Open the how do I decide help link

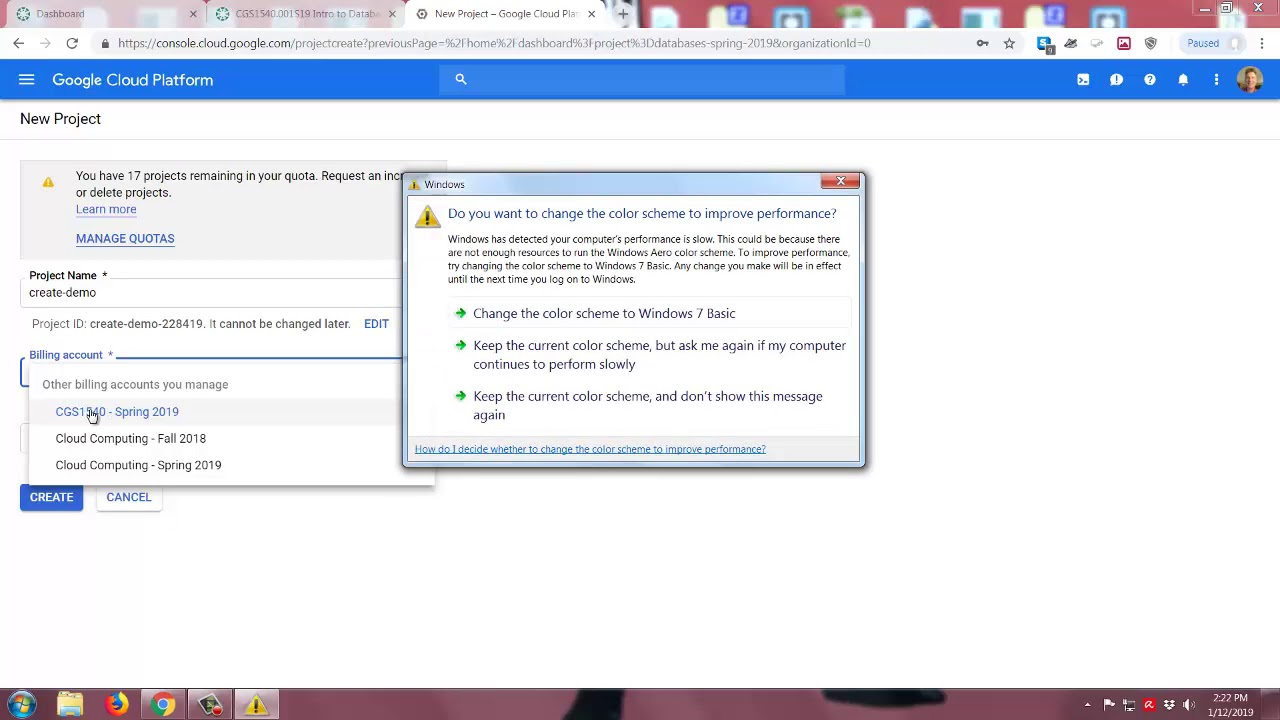590,449
